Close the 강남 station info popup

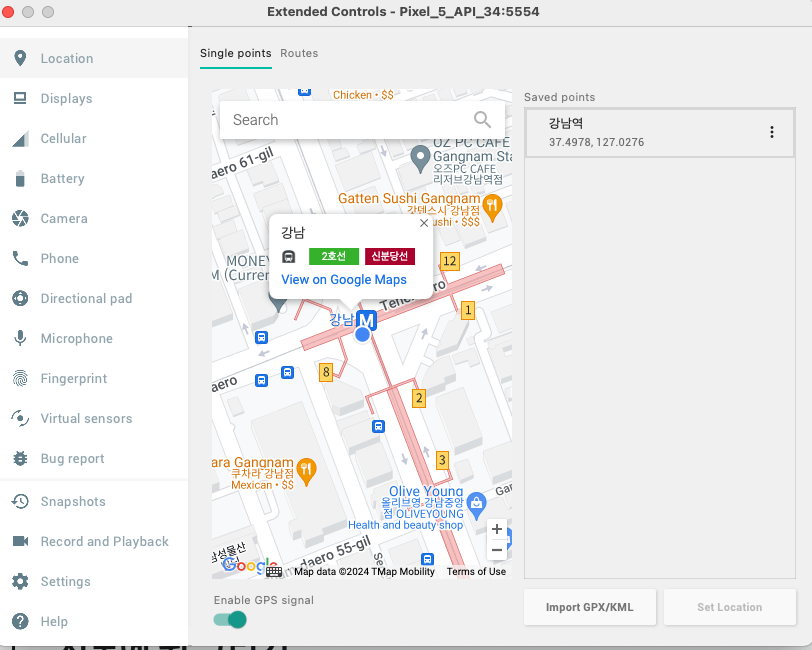coord(424,223)
